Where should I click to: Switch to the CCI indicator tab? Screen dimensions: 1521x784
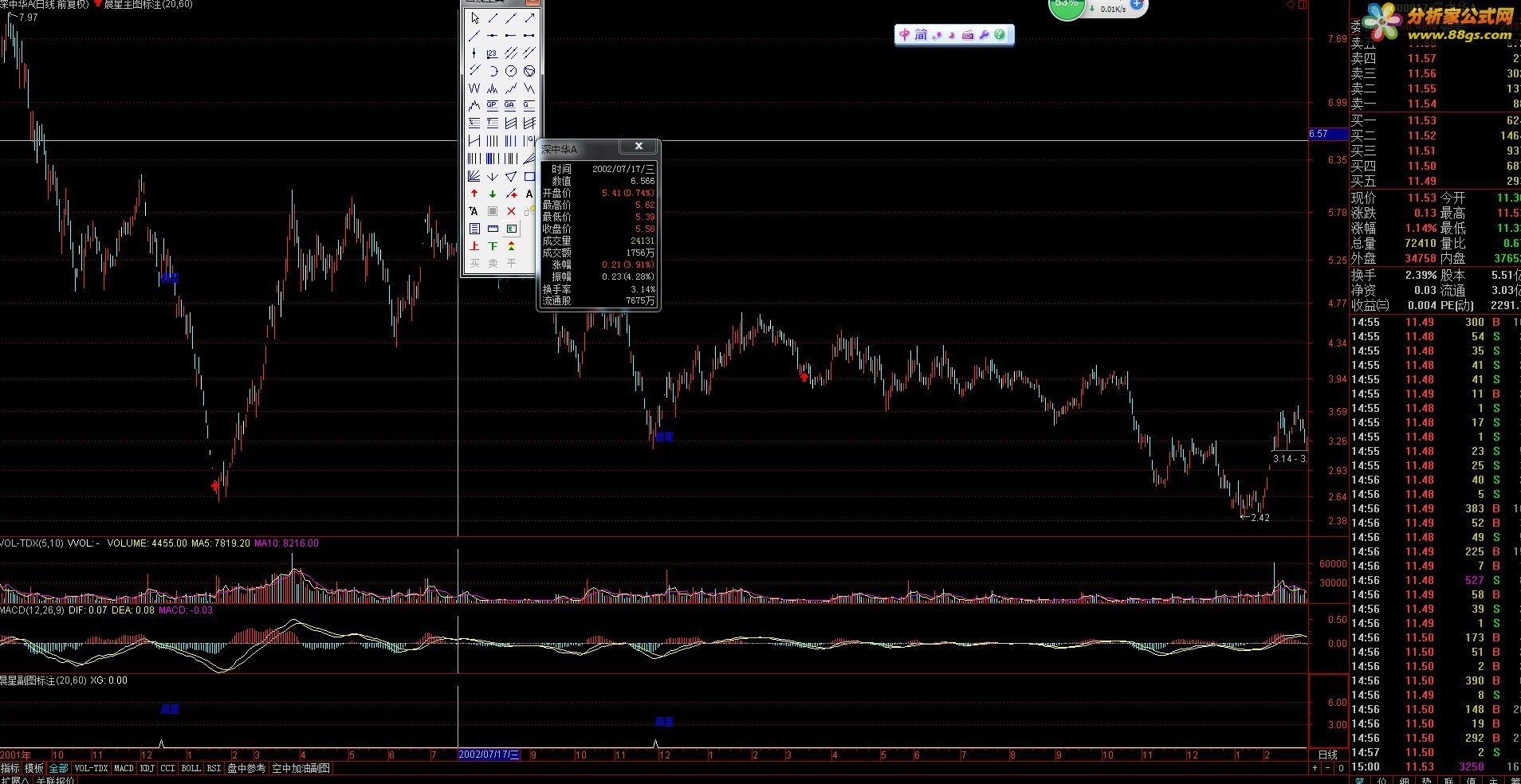point(167,768)
